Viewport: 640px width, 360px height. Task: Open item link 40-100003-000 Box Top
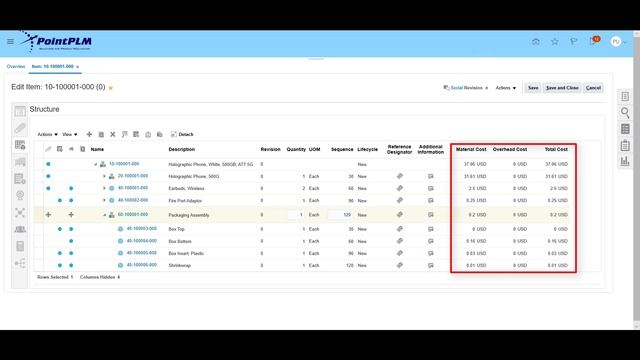click(141, 229)
